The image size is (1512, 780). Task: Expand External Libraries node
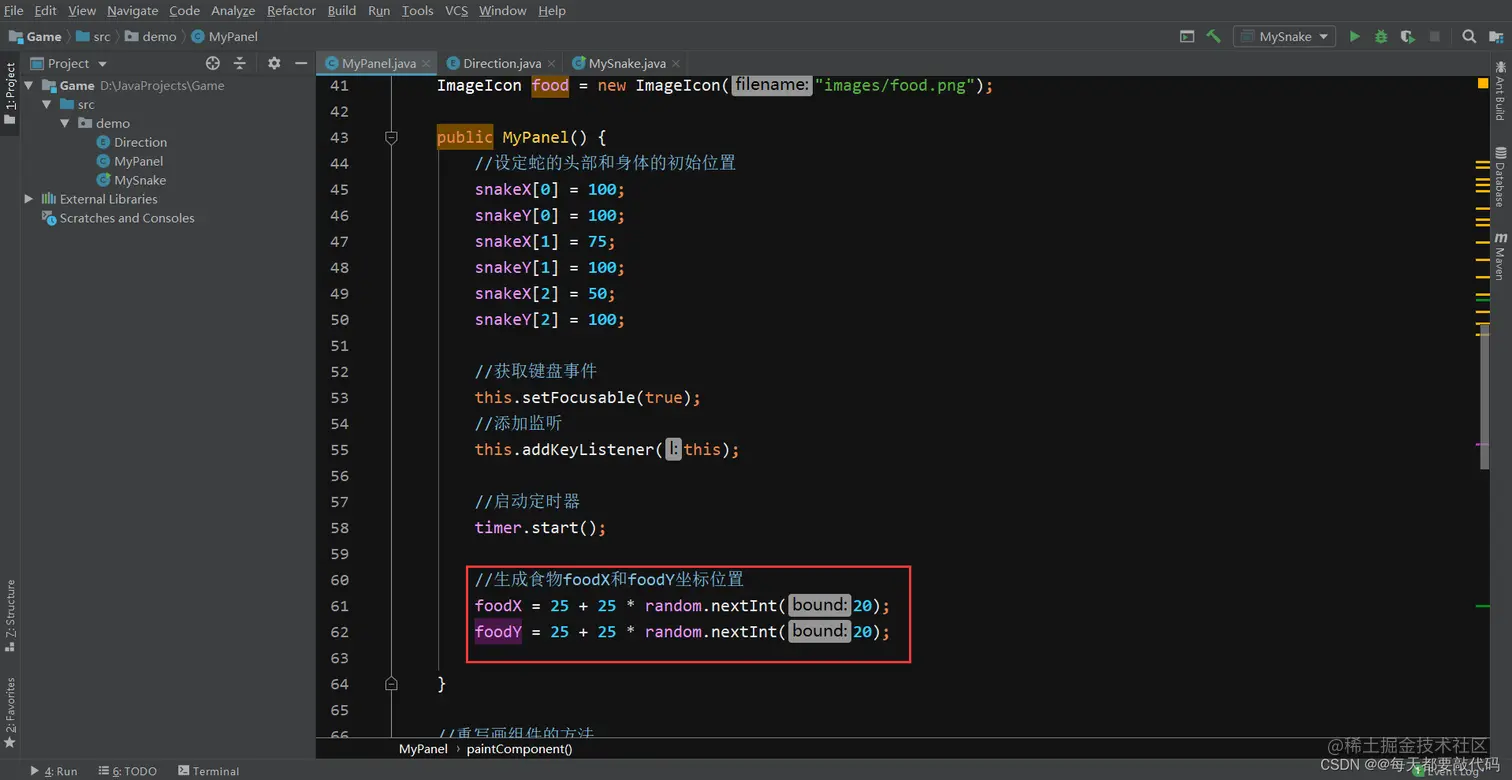pos(29,199)
